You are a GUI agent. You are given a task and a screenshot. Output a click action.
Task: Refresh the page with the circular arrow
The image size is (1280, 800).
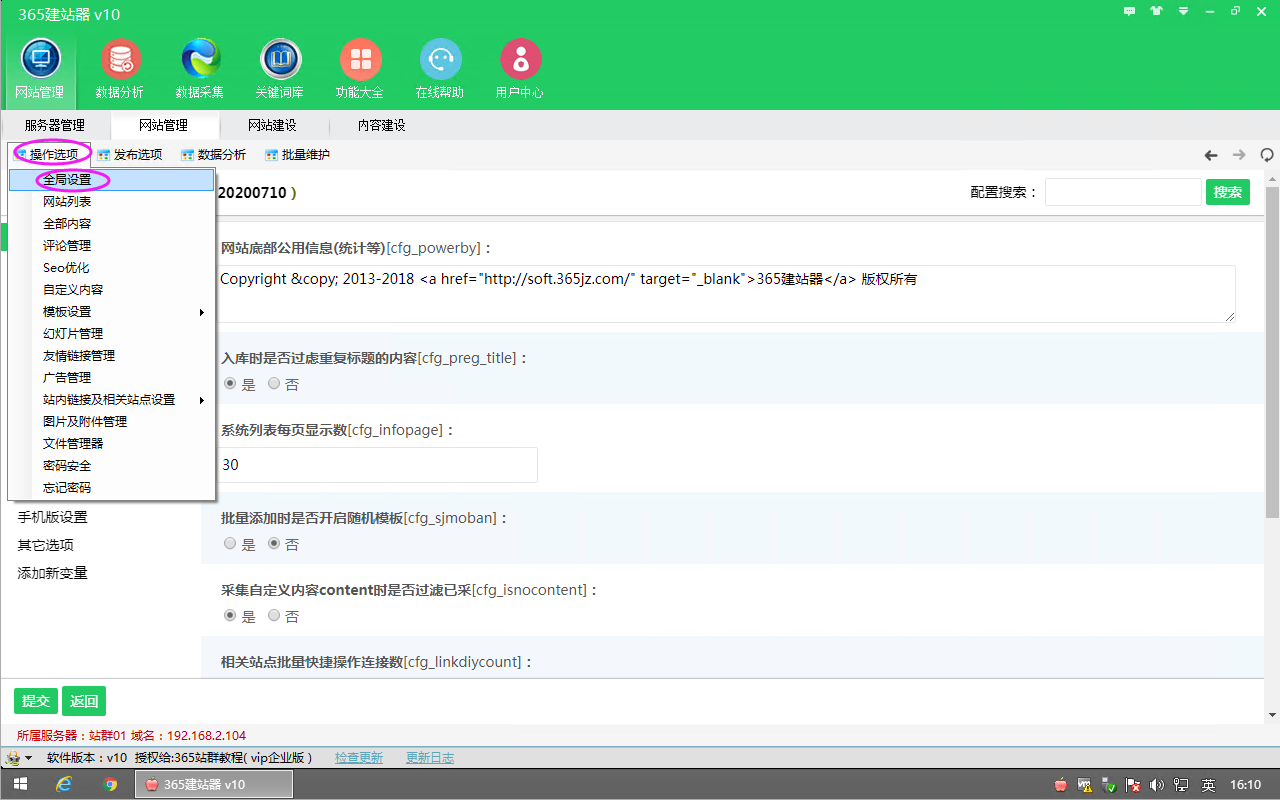click(x=1267, y=155)
